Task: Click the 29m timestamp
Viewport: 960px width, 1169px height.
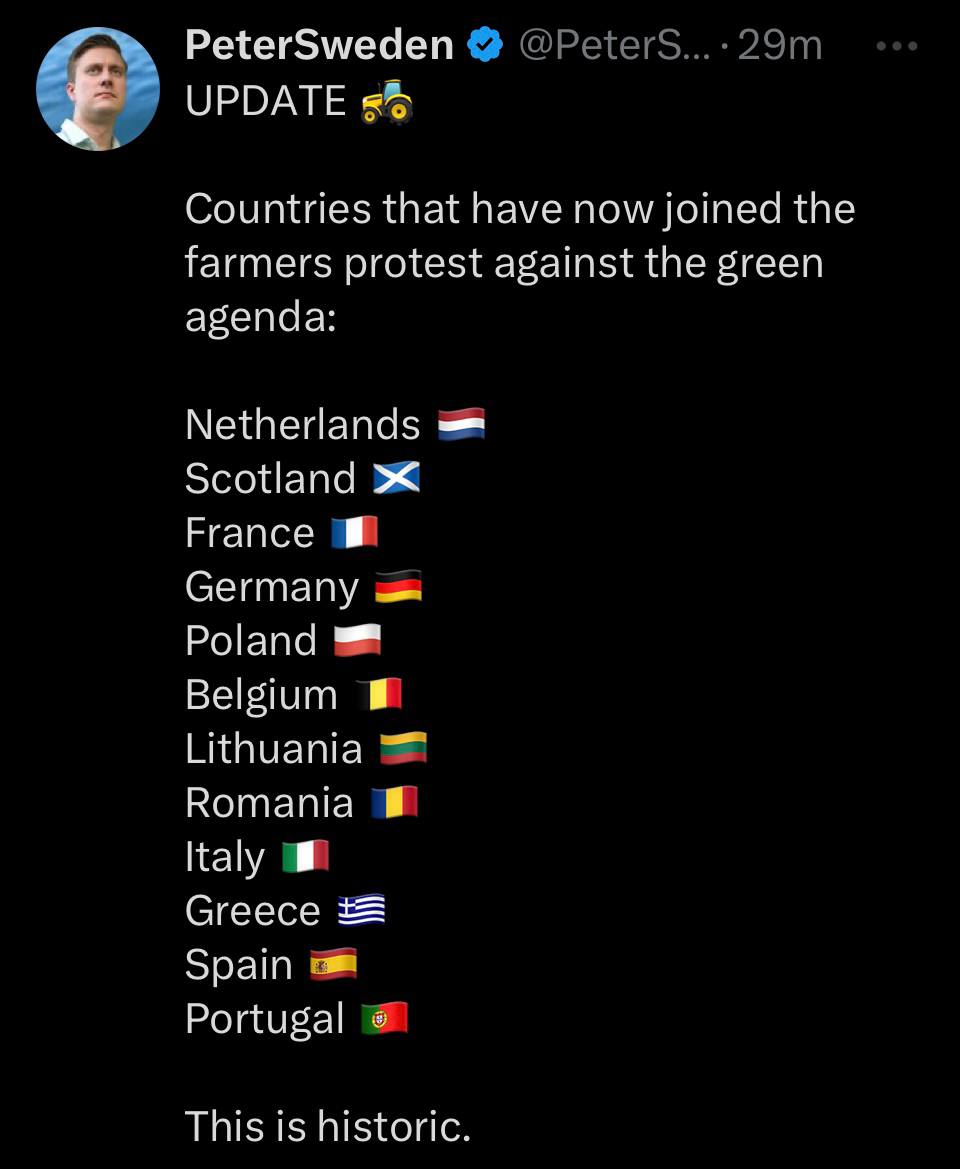Action: [779, 45]
